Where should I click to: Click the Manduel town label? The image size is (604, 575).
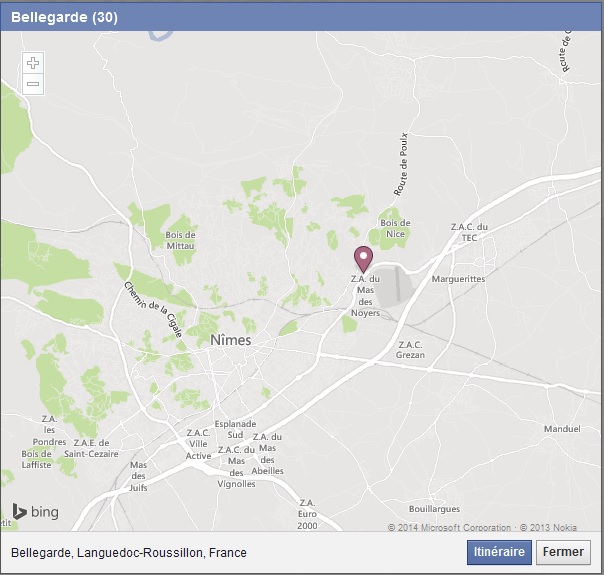[562, 429]
